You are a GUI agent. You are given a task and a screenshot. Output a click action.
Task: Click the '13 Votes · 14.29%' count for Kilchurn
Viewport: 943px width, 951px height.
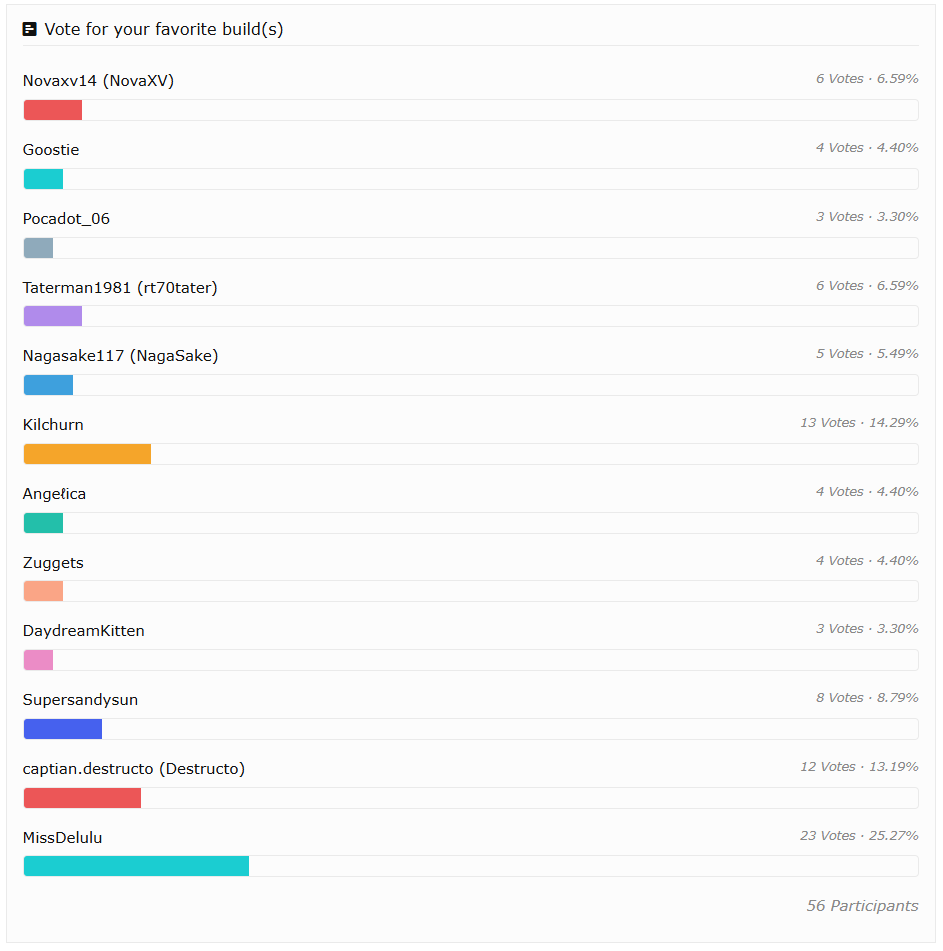(x=859, y=423)
